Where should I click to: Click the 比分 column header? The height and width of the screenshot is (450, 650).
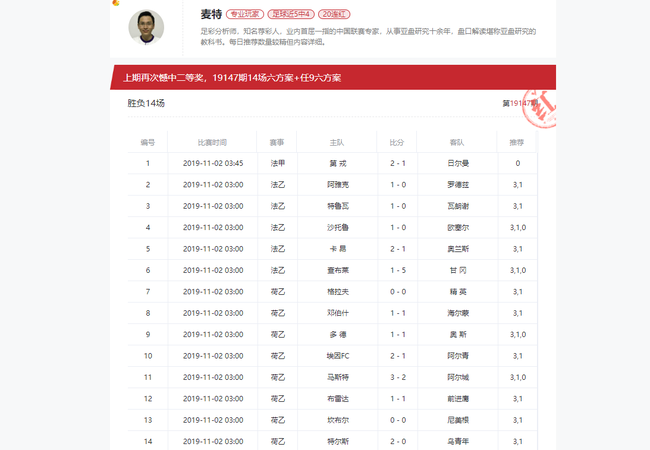(397, 143)
